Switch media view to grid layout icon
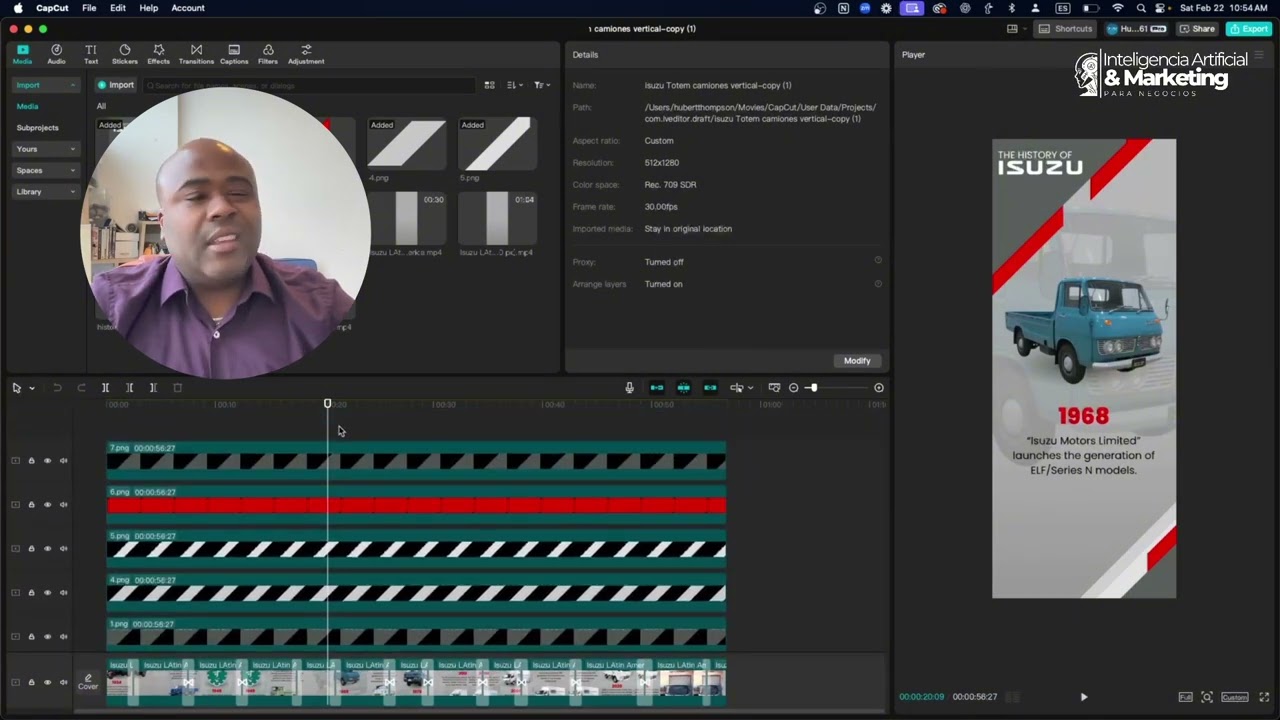Screen dimensions: 1280x720 [x=489, y=85]
